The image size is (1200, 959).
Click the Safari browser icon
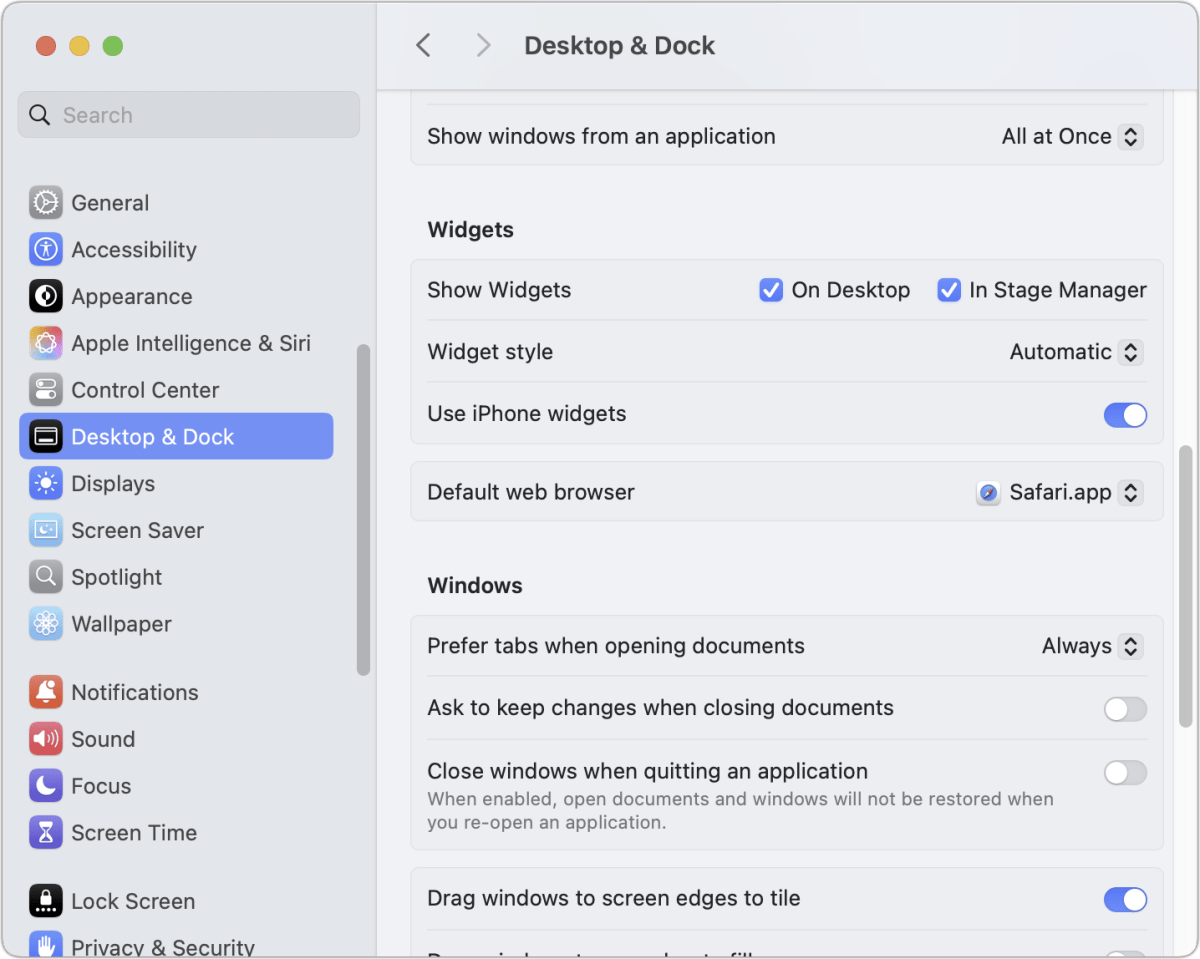(x=988, y=492)
